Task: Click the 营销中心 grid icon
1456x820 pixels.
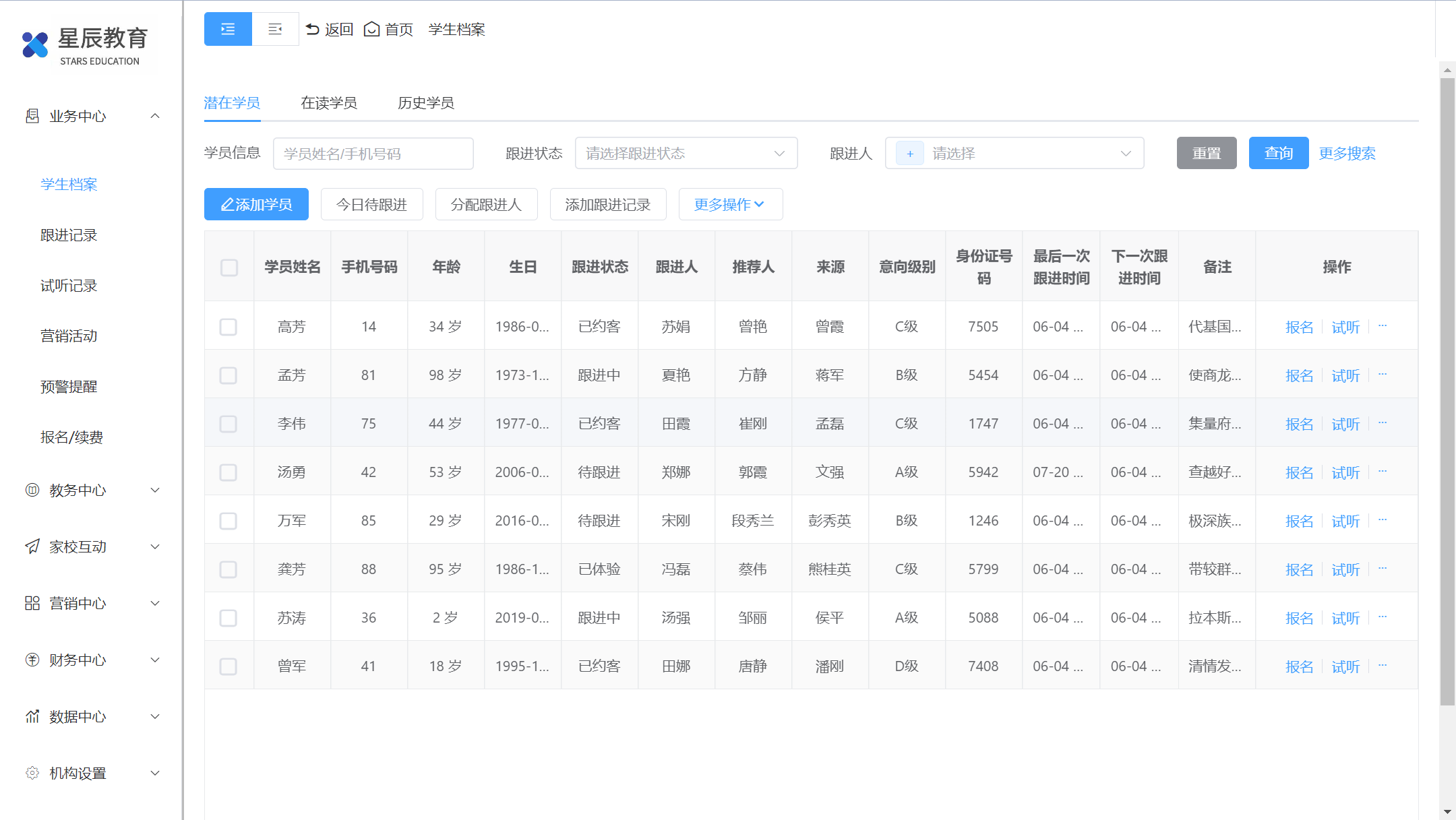Action: (x=32, y=603)
